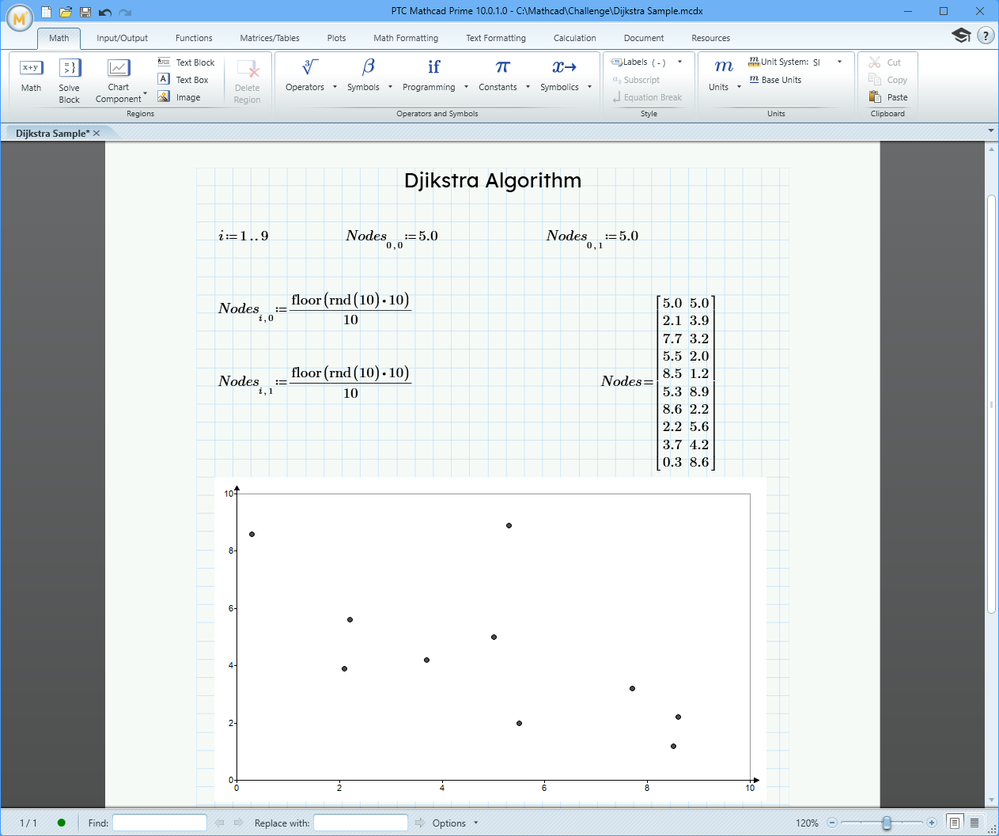Click the Base Units button
The height and width of the screenshot is (836, 999).
pos(775,80)
